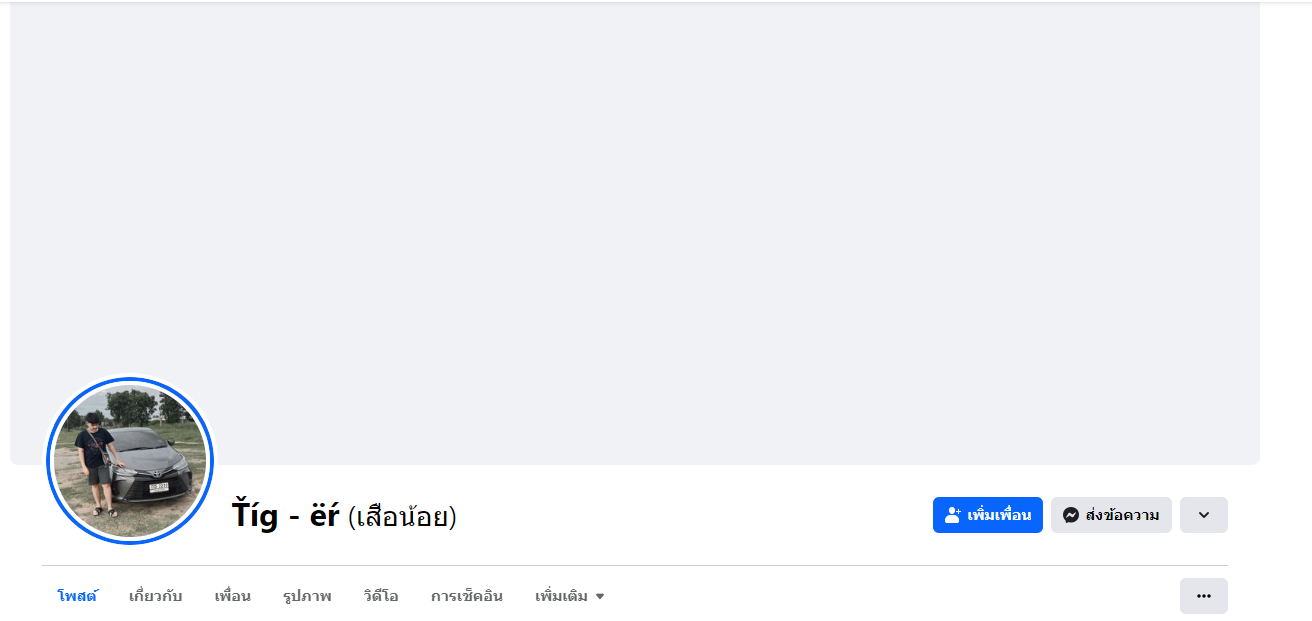Switch to the โพสต์ tab
Screen dimensions: 1312x621
77,596
